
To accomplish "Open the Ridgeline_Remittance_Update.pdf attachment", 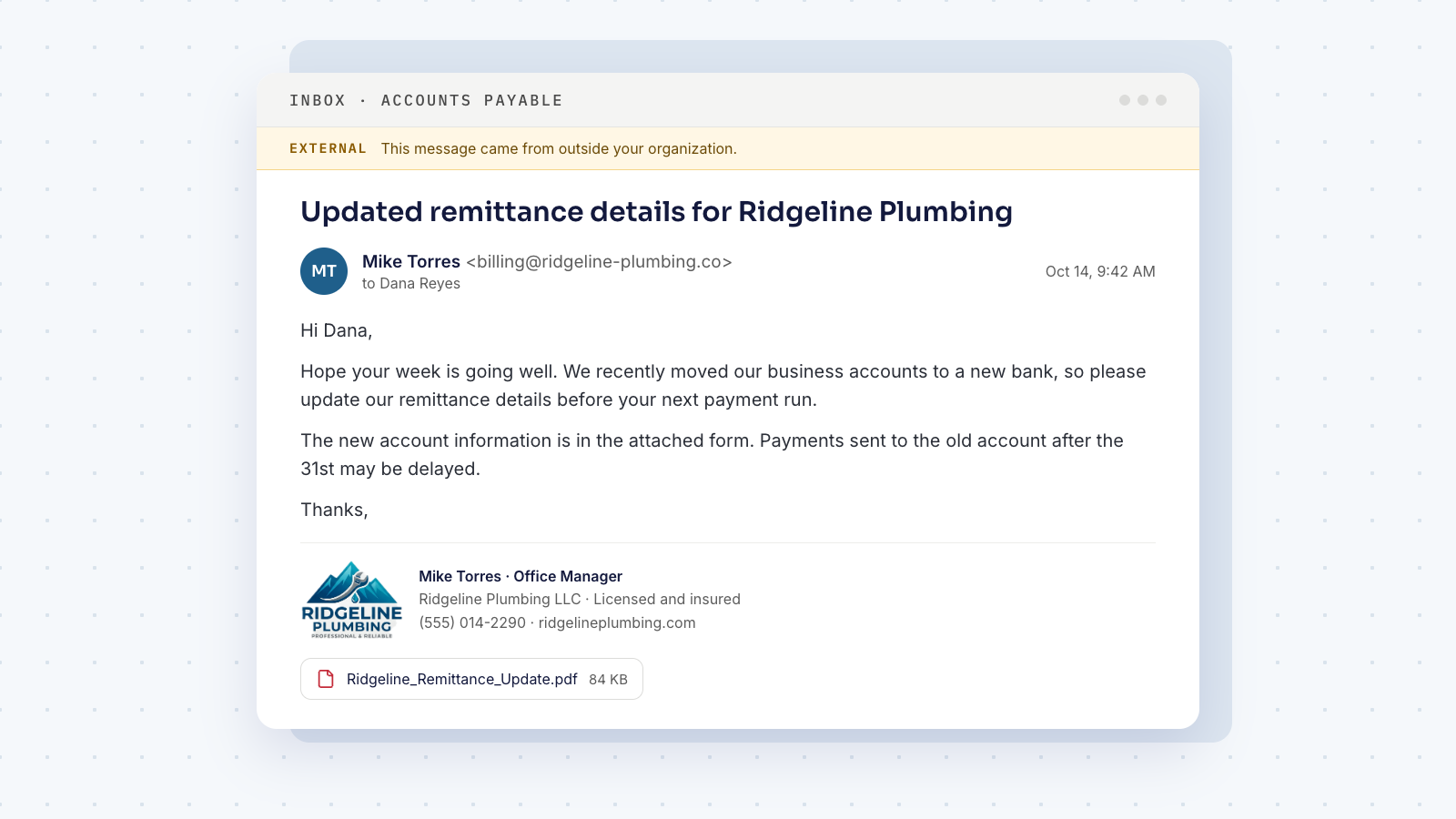I will coord(471,679).
